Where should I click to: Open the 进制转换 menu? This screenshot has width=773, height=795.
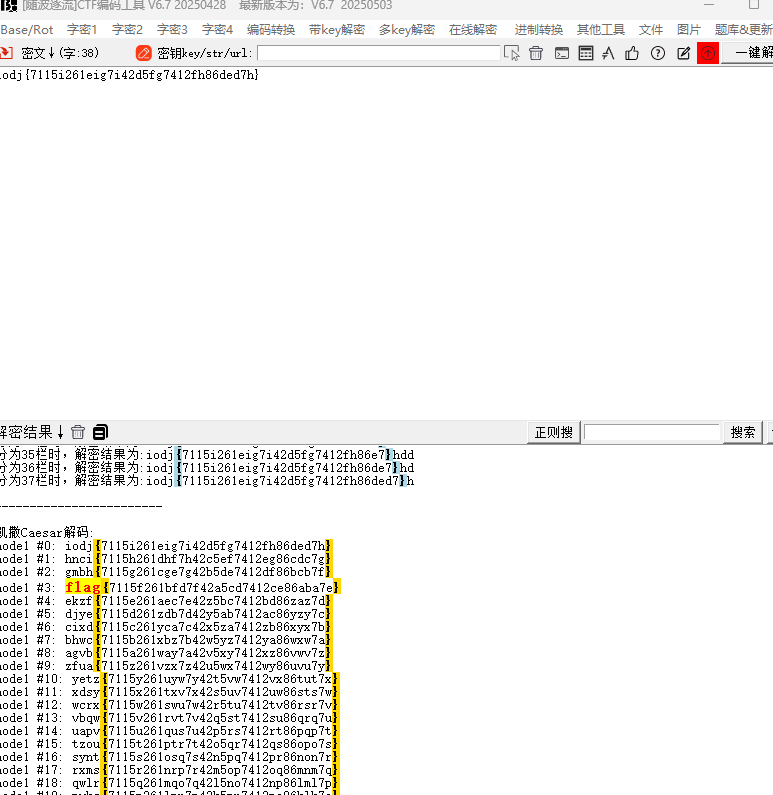[x=539, y=30]
